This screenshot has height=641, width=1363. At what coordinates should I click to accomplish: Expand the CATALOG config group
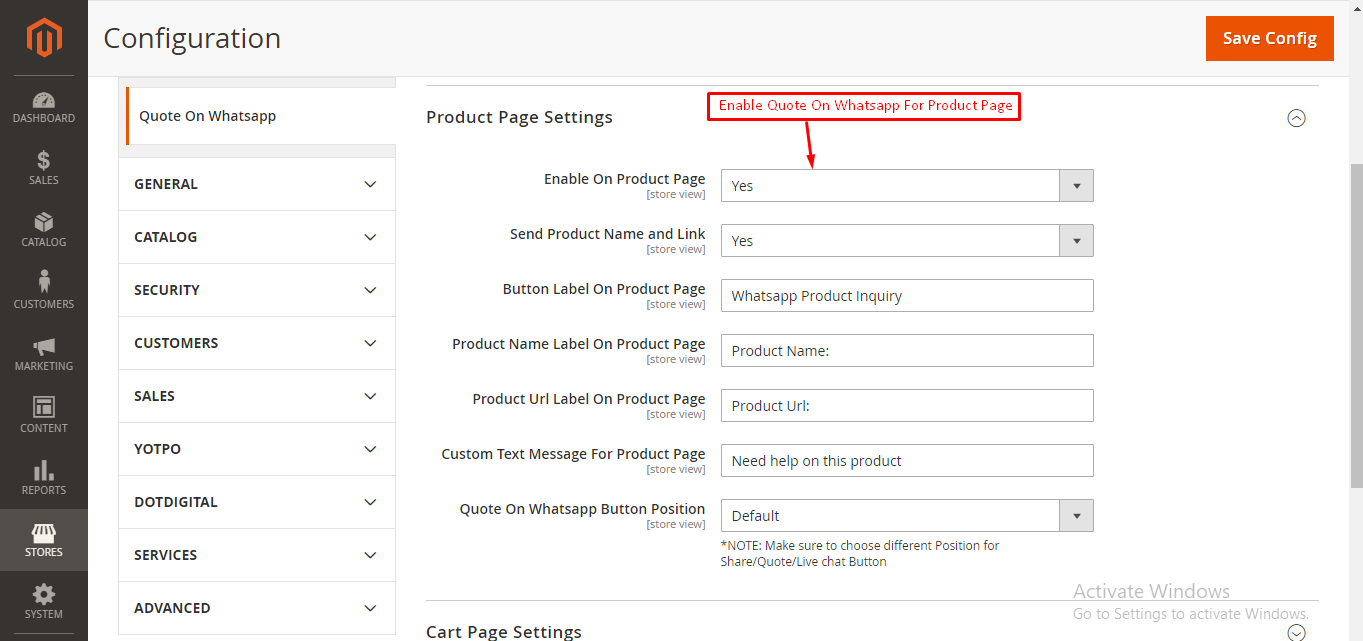257,237
